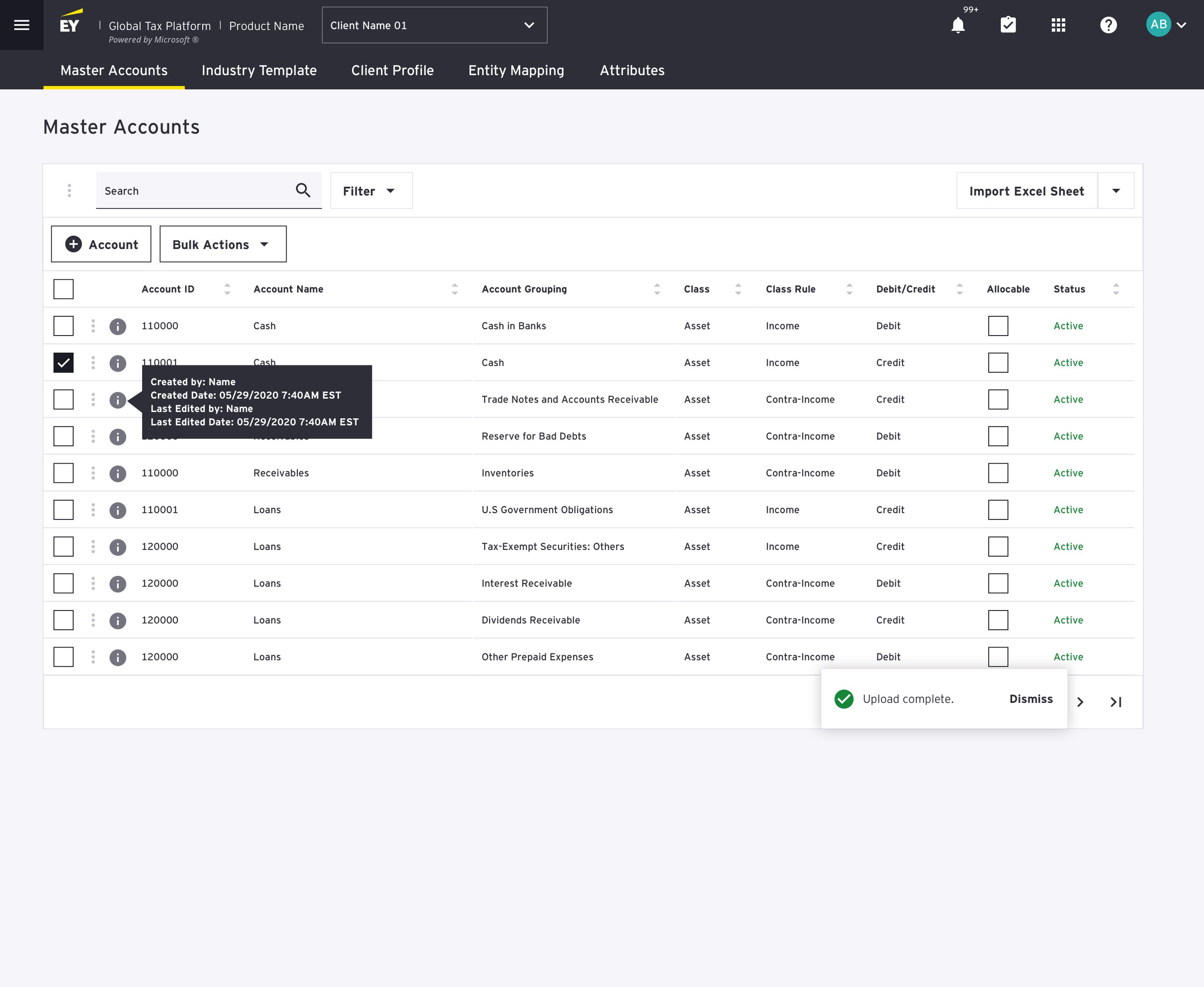This screenshot has width=1204, height=987.
Task: Show info for Dividends Receivable row
Action: (118, 621)
